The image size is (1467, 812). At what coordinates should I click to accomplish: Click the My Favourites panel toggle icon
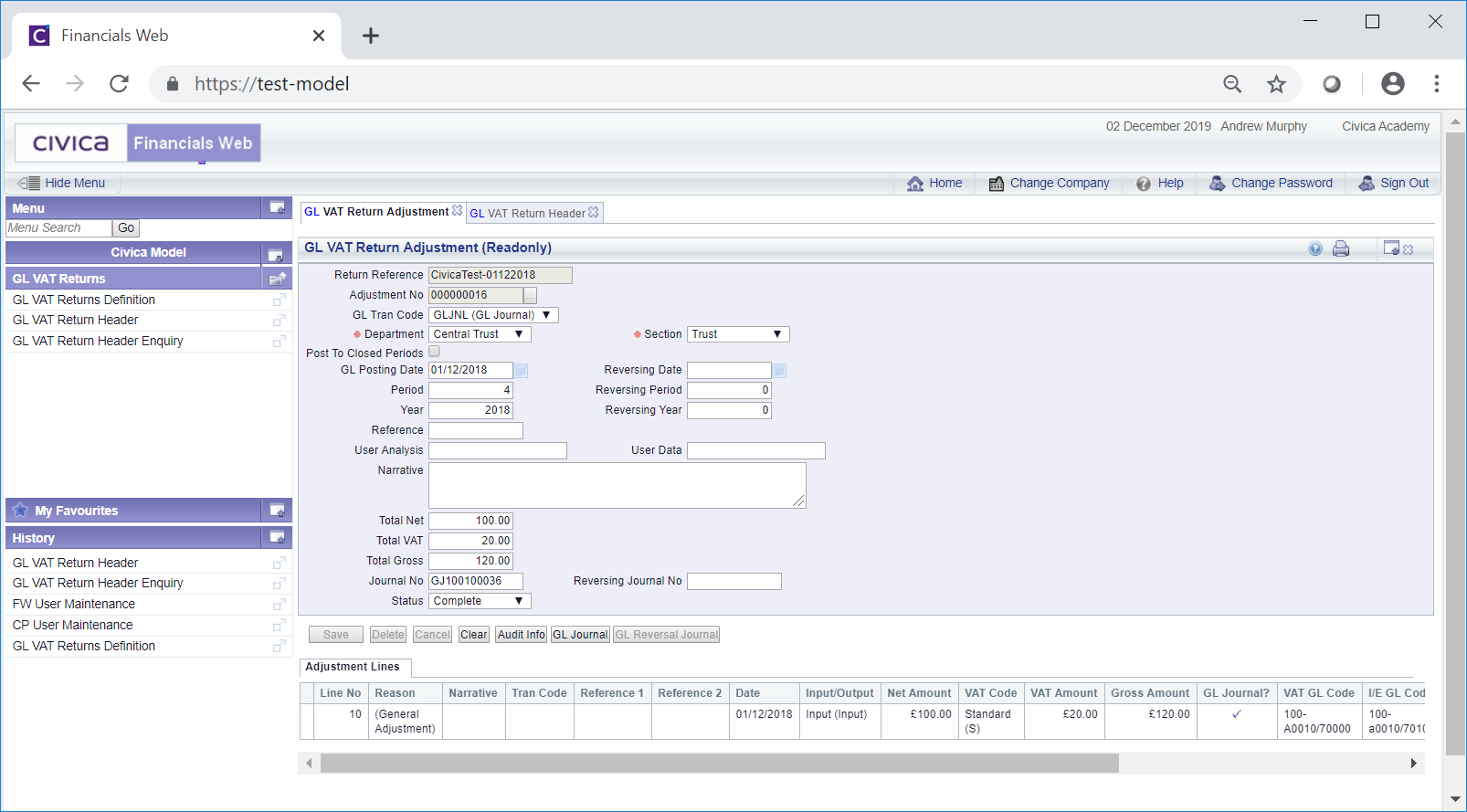coord(277,510)
